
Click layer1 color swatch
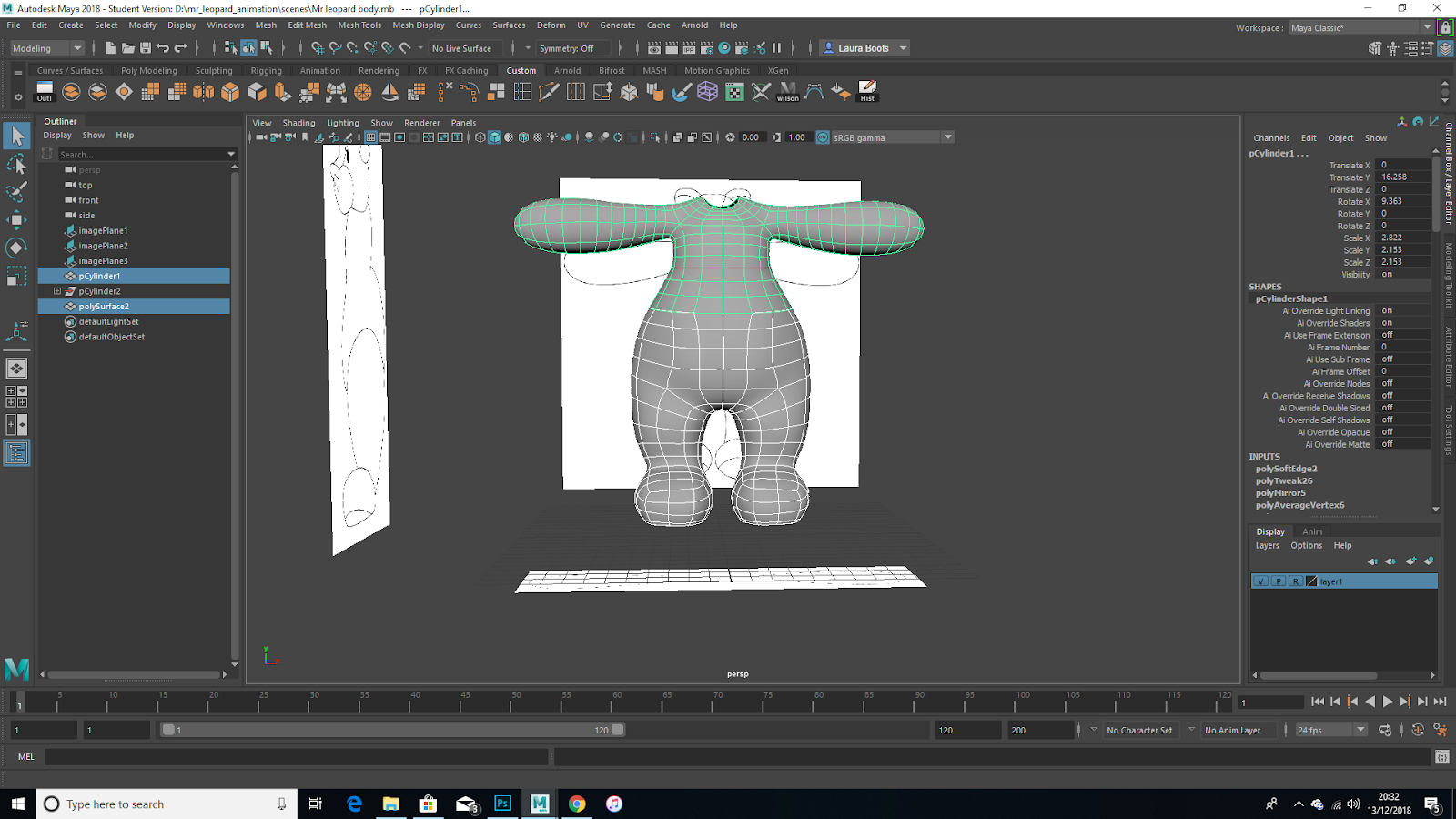tap(1311, 581)
